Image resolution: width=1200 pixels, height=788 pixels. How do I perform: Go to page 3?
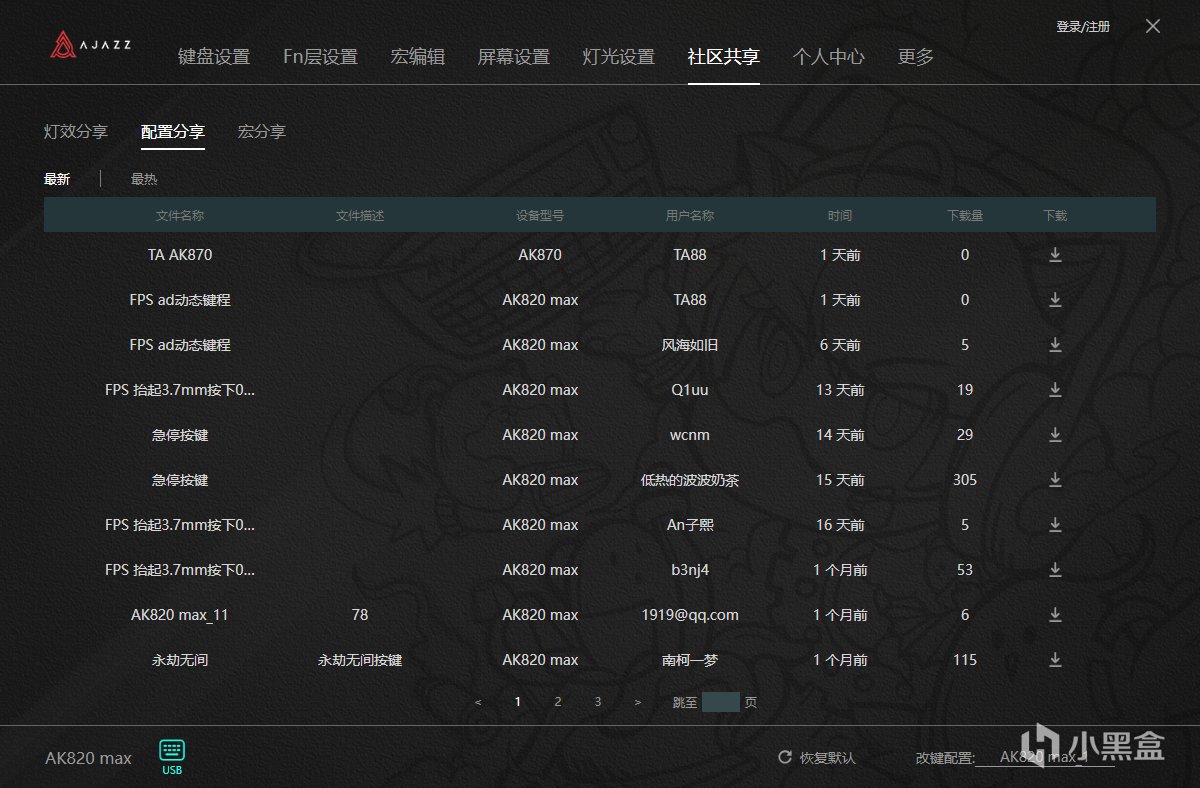[598, 702]
